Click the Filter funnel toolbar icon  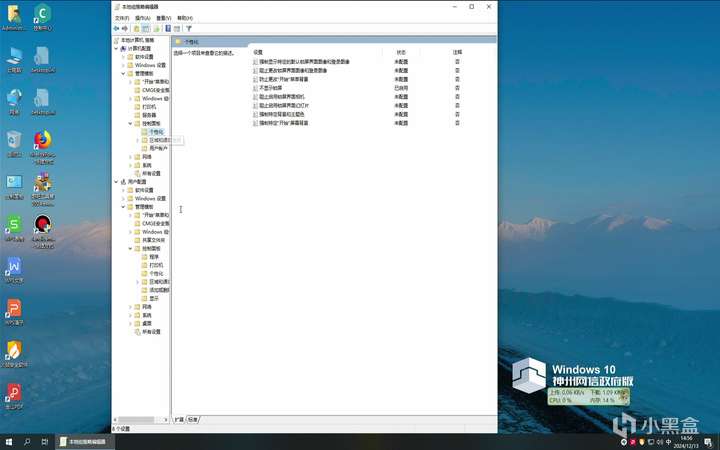click(x=189, y=28)
